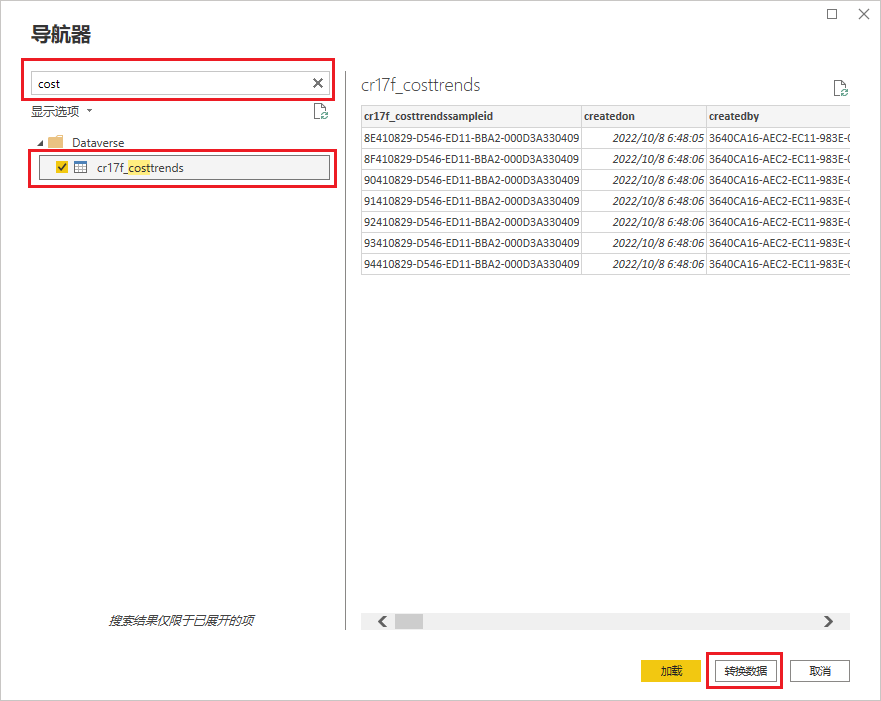This screenshot has height=701, width=881.
Task: Click cell 94410829-D546-ED11-BBA2-000D3A330409
Action: point(471,264)
